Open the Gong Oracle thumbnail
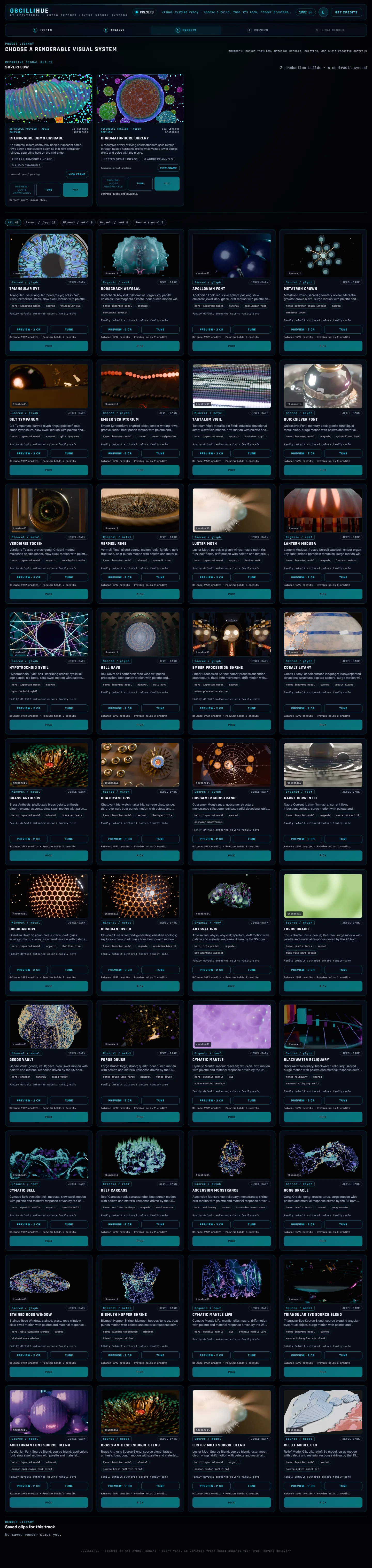This screenshot has width=372, height=1568. (x=323, y=1157)
